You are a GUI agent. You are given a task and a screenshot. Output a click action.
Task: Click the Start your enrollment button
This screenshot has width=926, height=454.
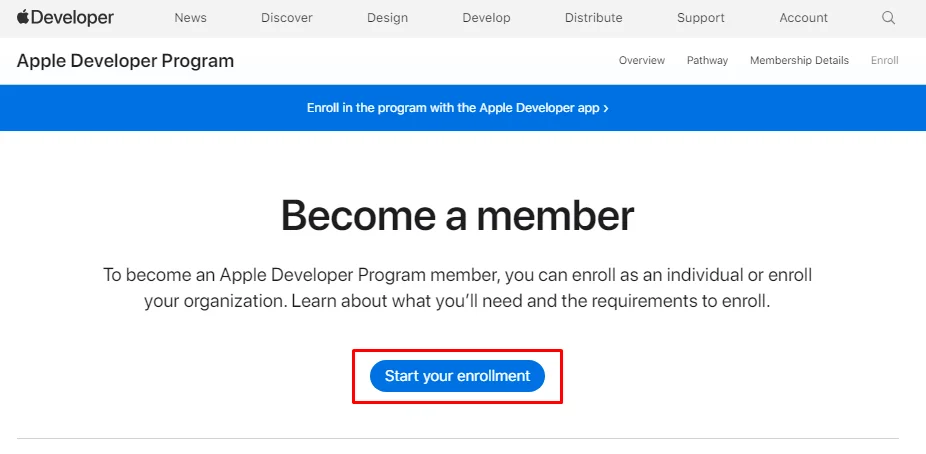(457, 376)
